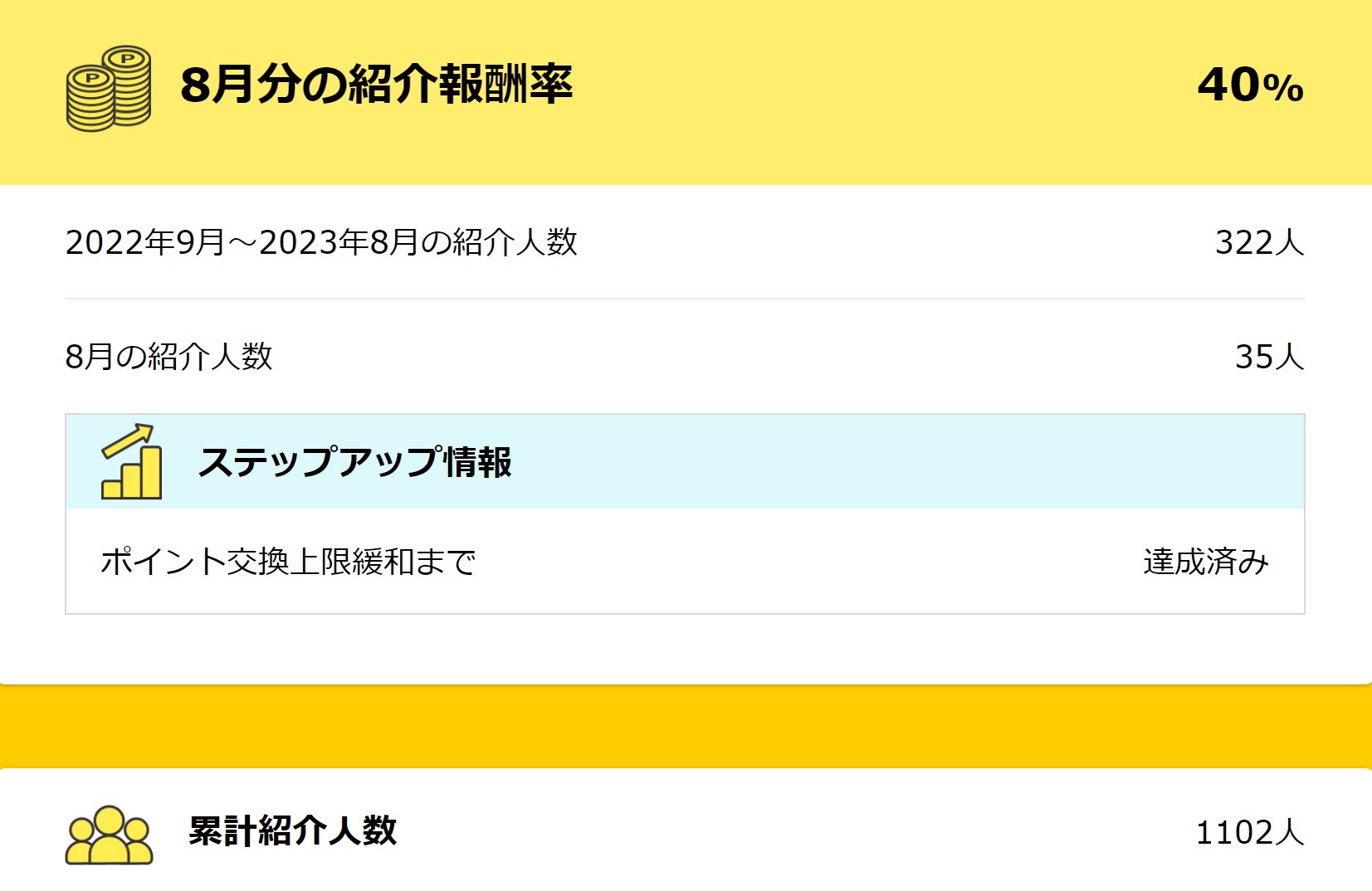
Task: Click the 322人 referral count
Action: [1259, 242]
